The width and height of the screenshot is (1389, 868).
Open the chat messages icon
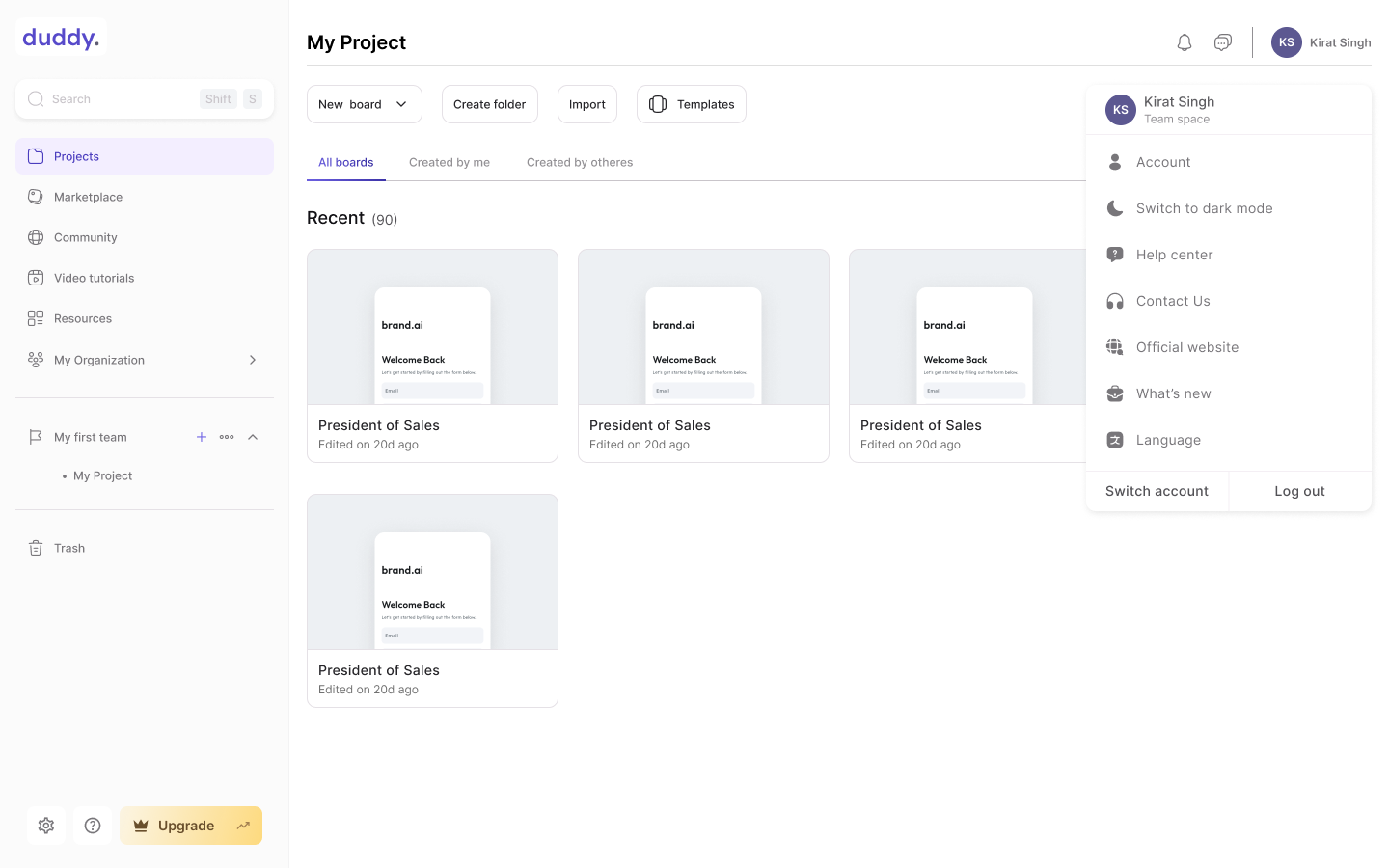click(1223, 42)
